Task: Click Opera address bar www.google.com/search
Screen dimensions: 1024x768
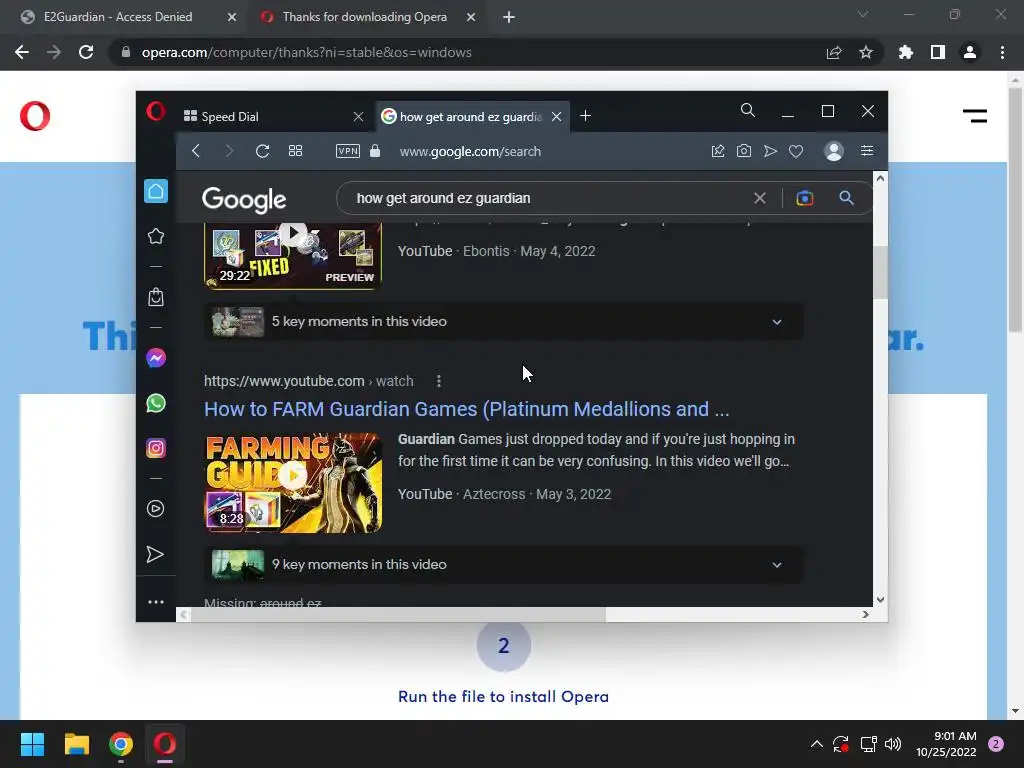Action: [x=470, y=152]
